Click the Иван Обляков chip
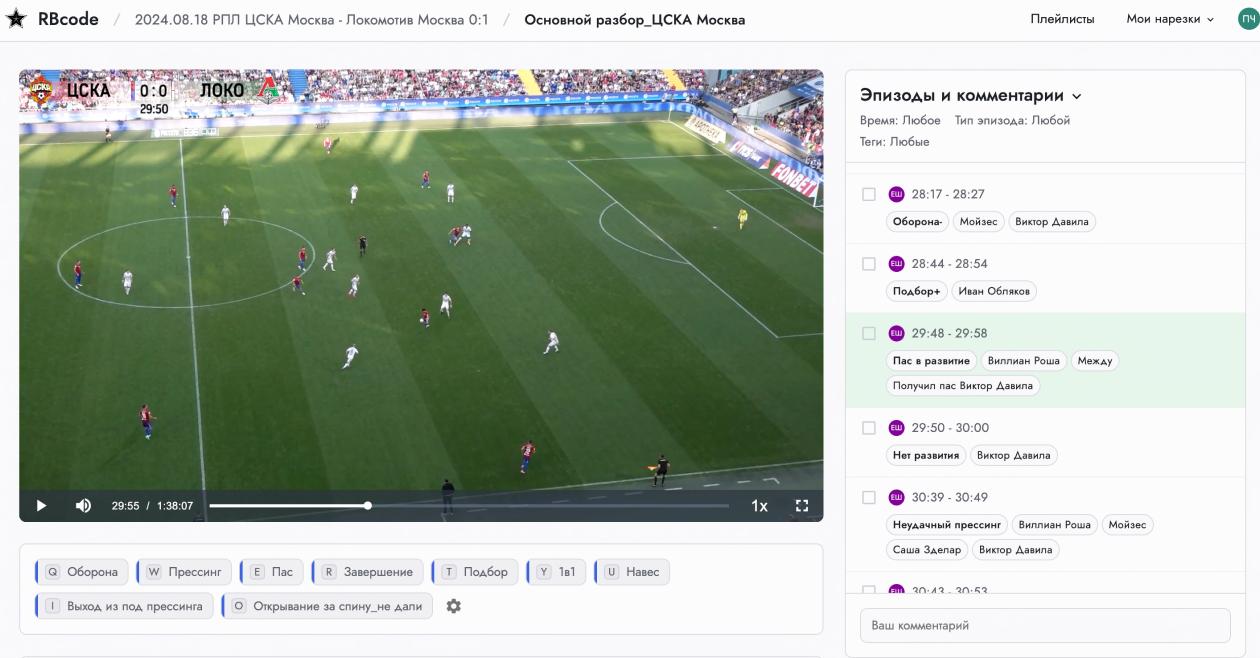The width and height of the screenshot is (1260, 658). click(994, 291)
